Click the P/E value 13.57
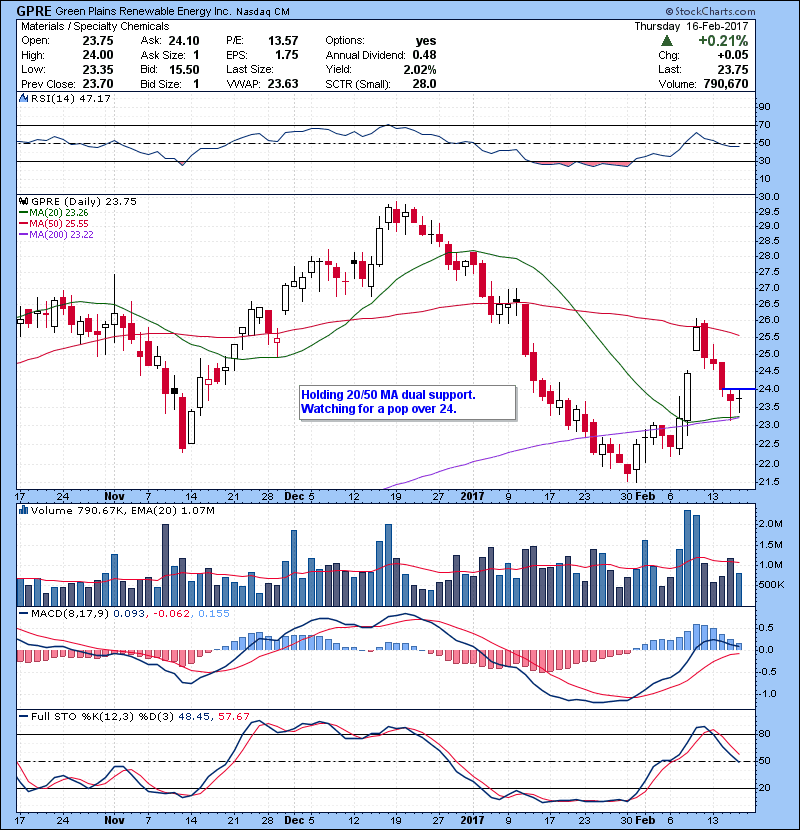 pos(283,41)
